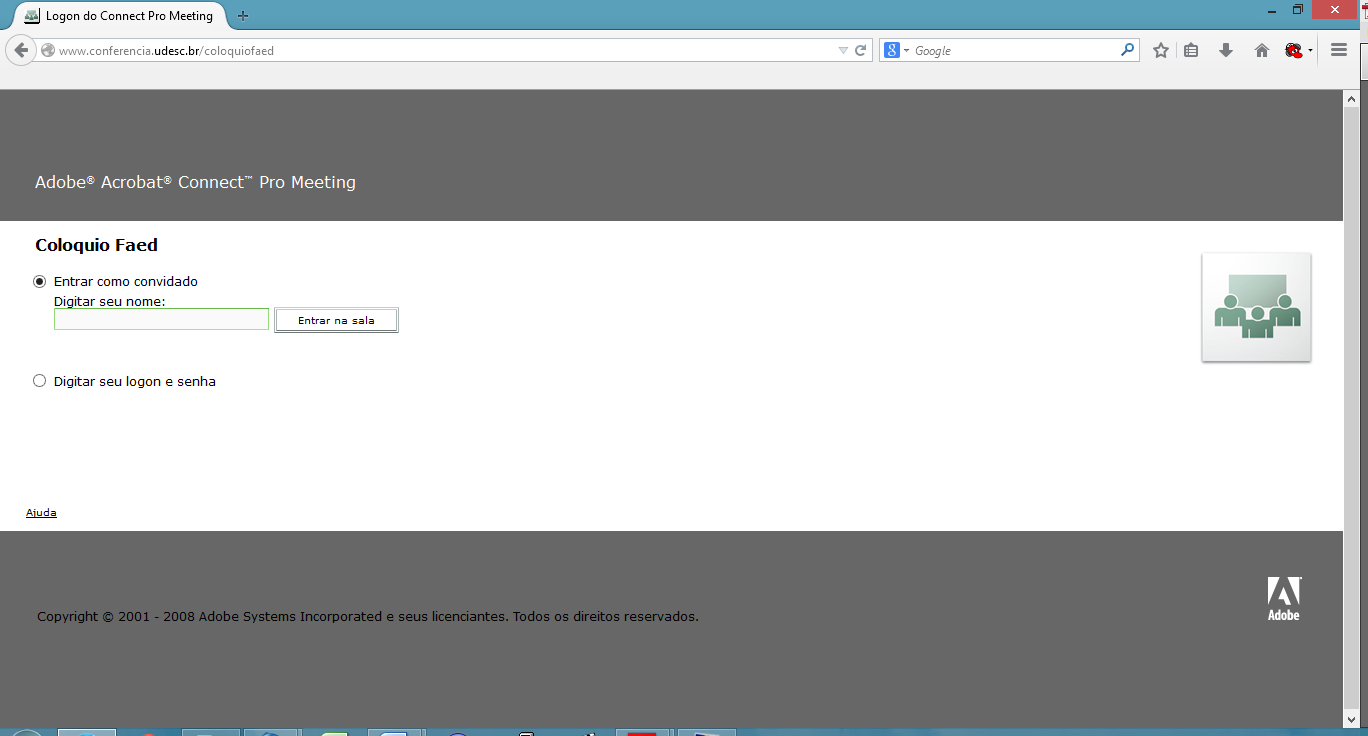The width and height of the screenshot is (1368, 736).
Task: Click 'Adobe Acrobat Connect Pro Meeting' header text
Action: 195,182
